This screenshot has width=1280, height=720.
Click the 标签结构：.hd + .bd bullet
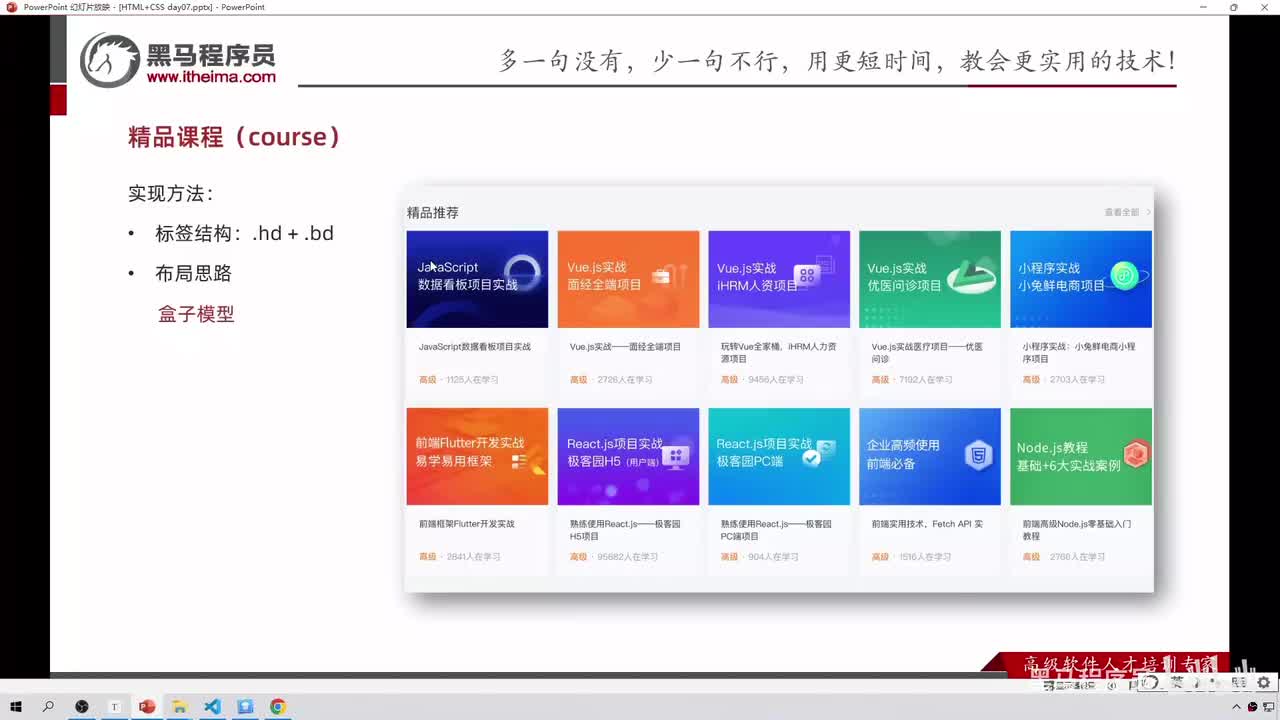[244, 233]
